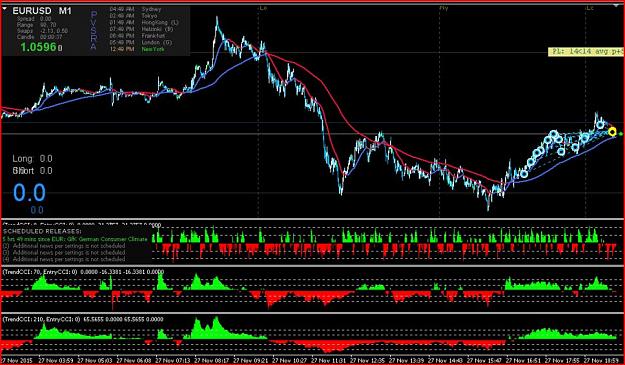Click the '27 Nov 08:17' time axis label
Viewport: 625px width, 365px height.
(x=212, y=360)
